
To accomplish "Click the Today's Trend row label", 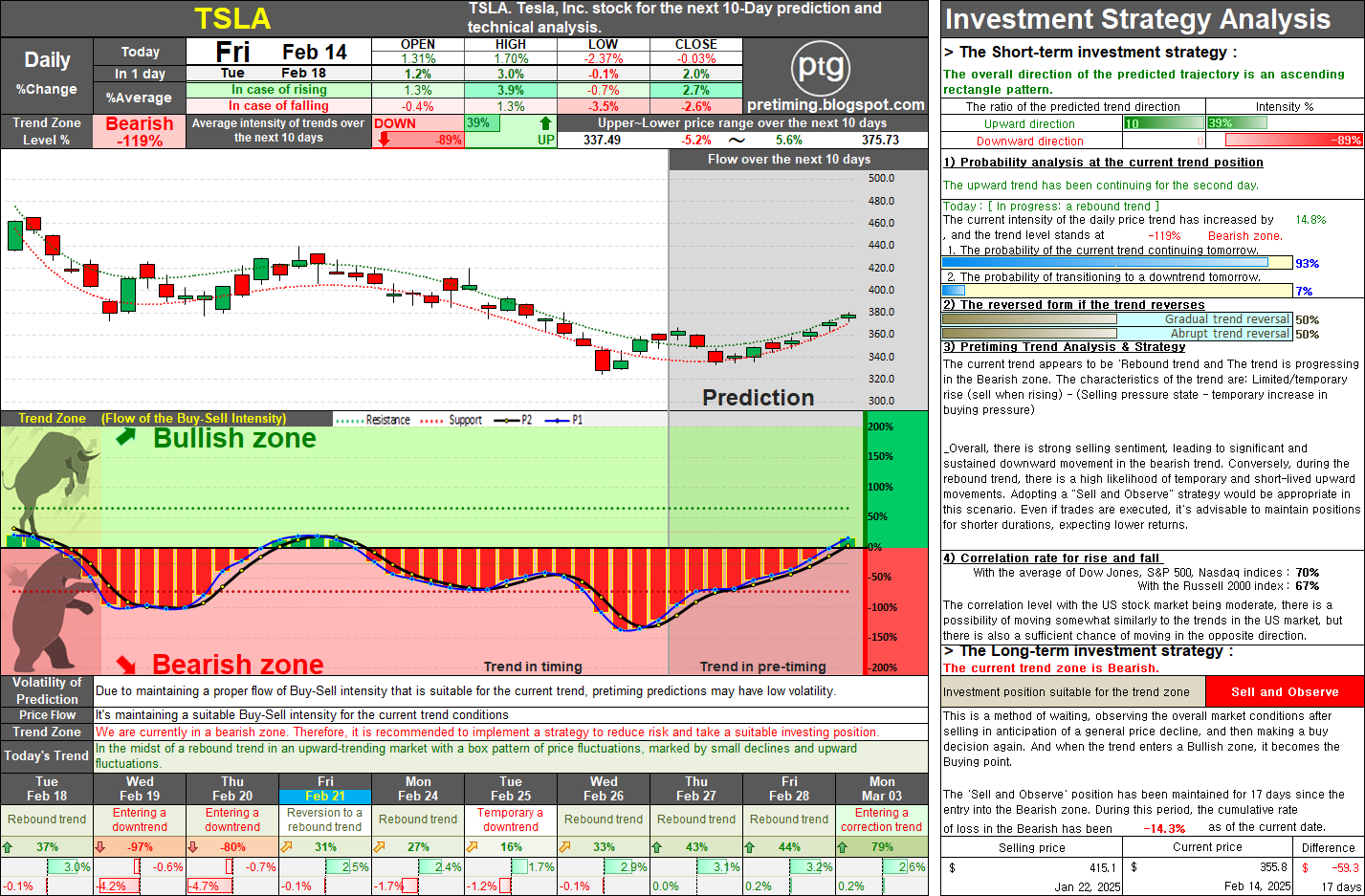I will (47, 755).
